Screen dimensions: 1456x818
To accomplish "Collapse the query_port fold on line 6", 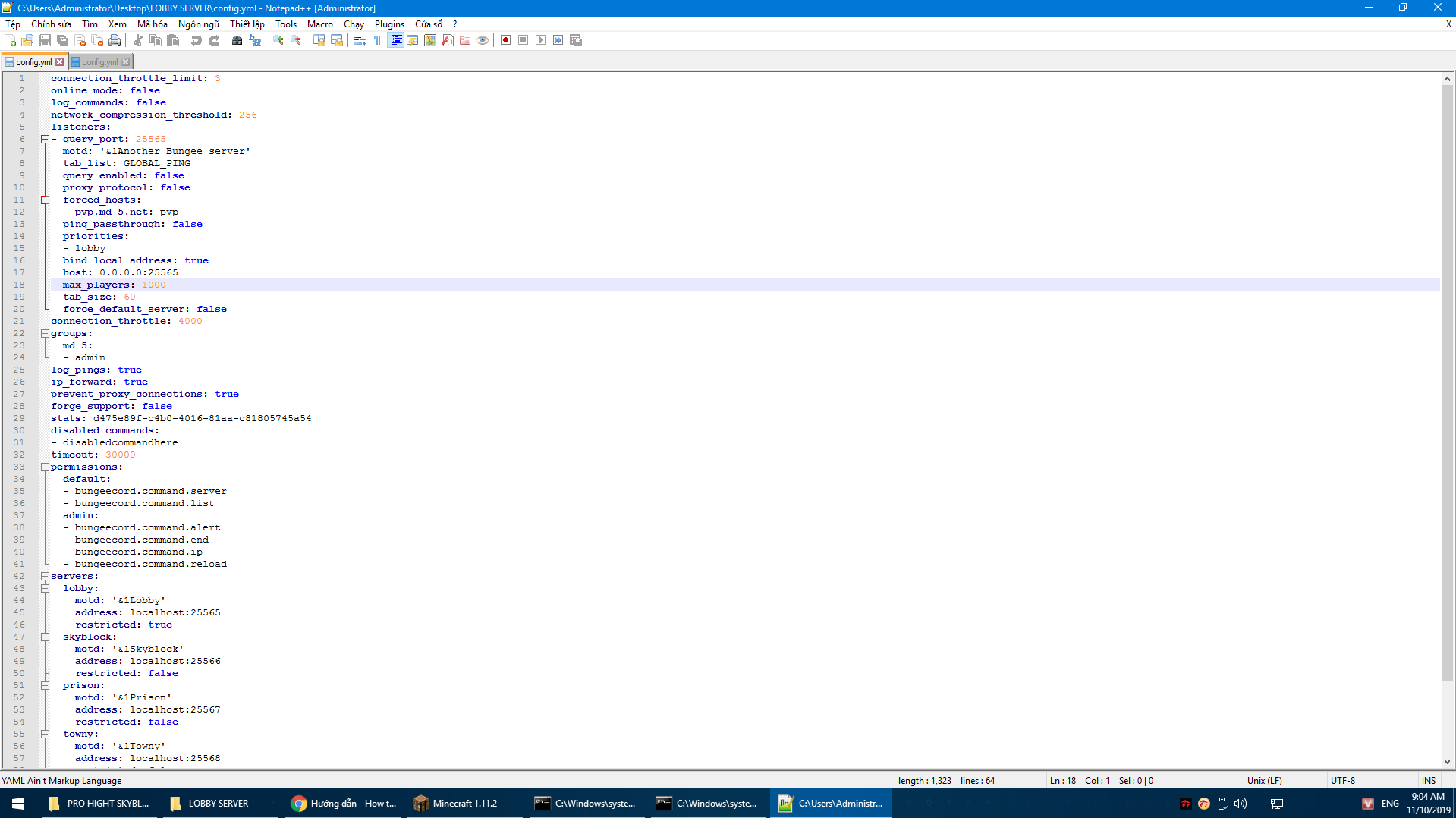I will click(45, 139).
